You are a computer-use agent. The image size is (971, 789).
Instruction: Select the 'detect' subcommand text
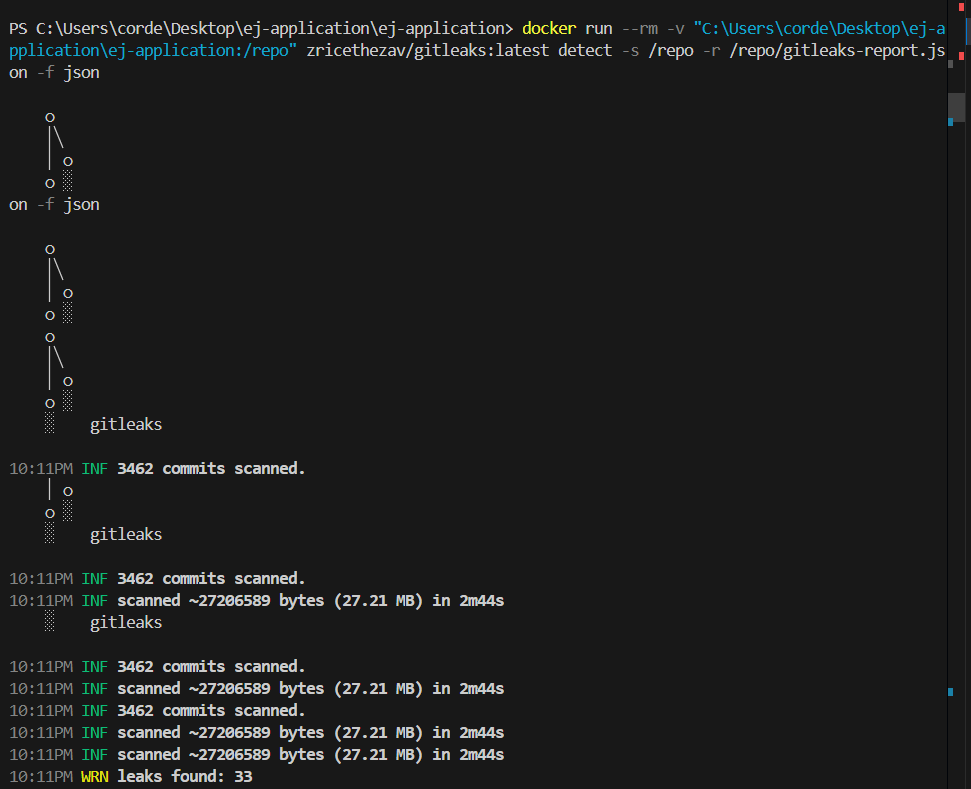coord(584,50)
